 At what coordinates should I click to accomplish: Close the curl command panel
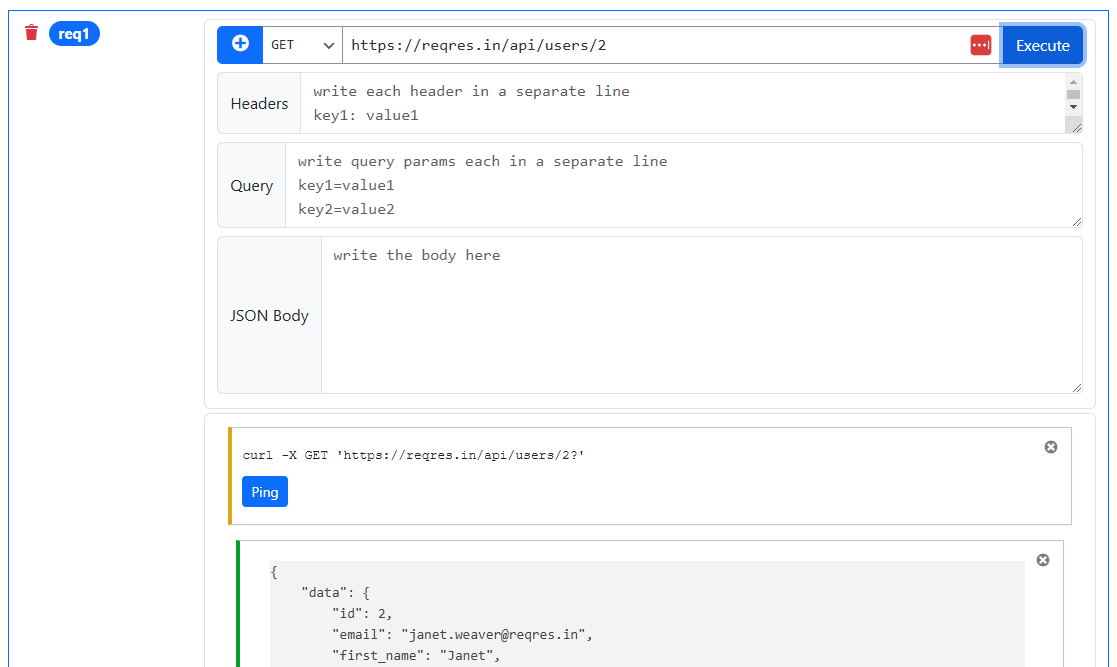(x=1051, y=447)
